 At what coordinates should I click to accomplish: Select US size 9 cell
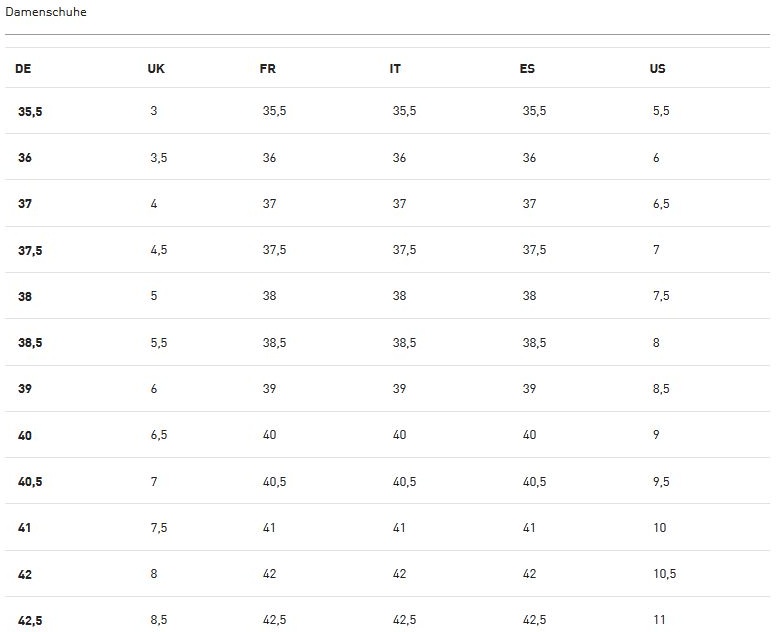click(656, 435)
